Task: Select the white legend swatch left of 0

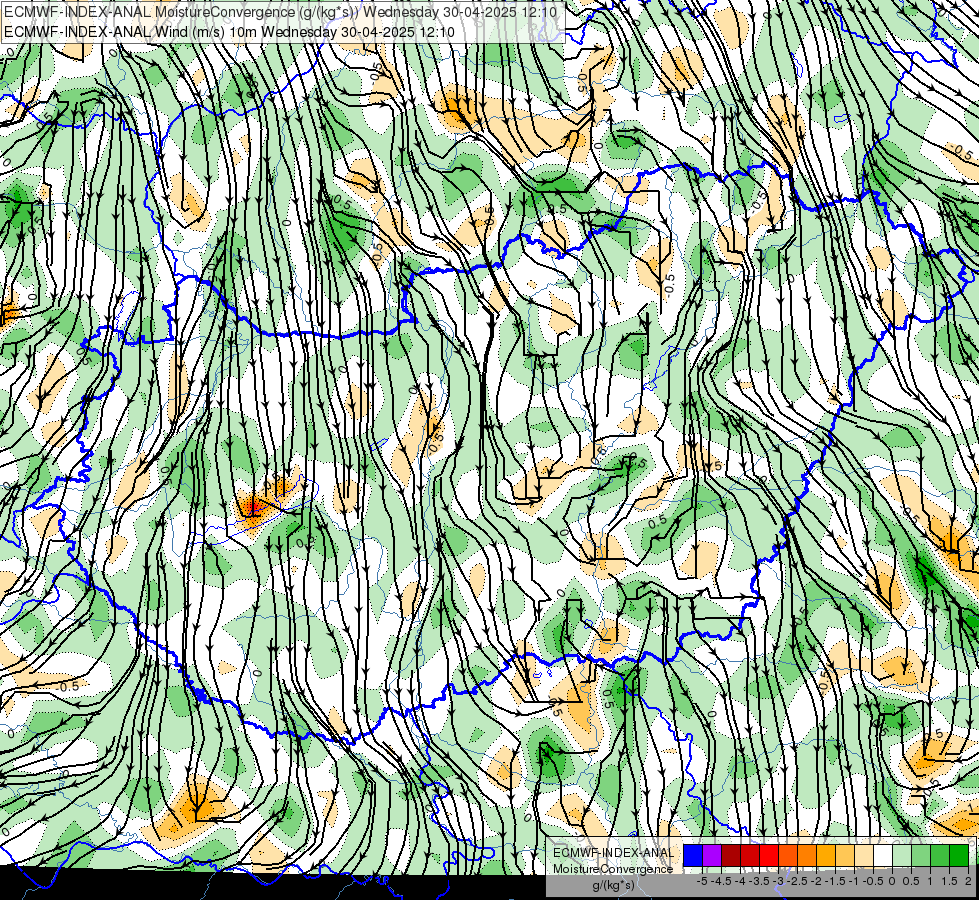Action: 883,856
